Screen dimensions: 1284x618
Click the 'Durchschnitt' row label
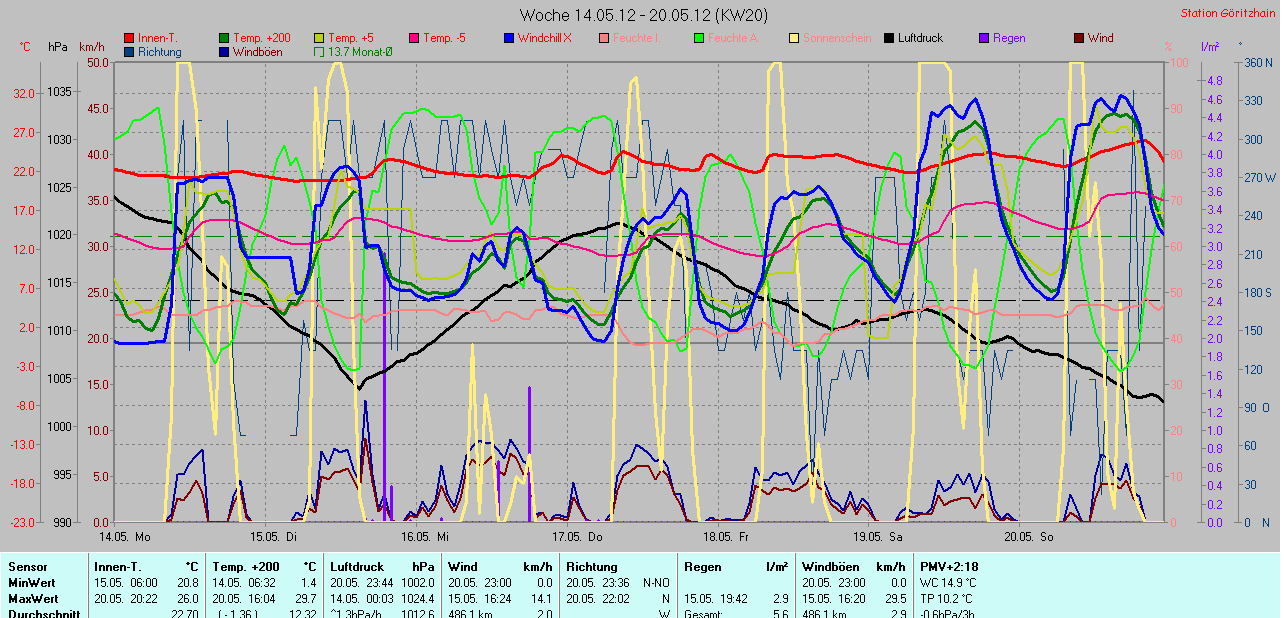coord(44,613)
